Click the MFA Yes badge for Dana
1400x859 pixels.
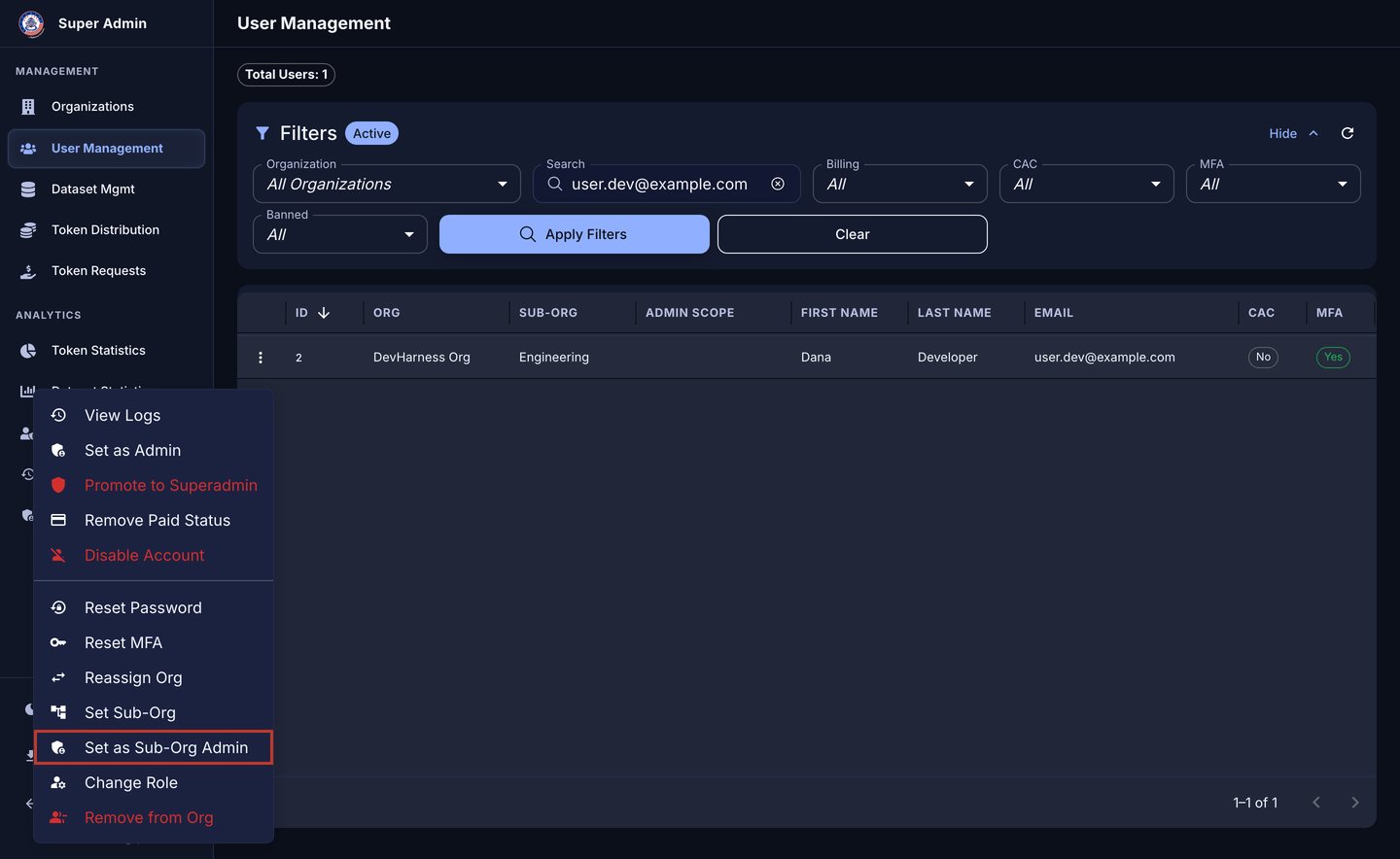click(x=1333, y=358)
